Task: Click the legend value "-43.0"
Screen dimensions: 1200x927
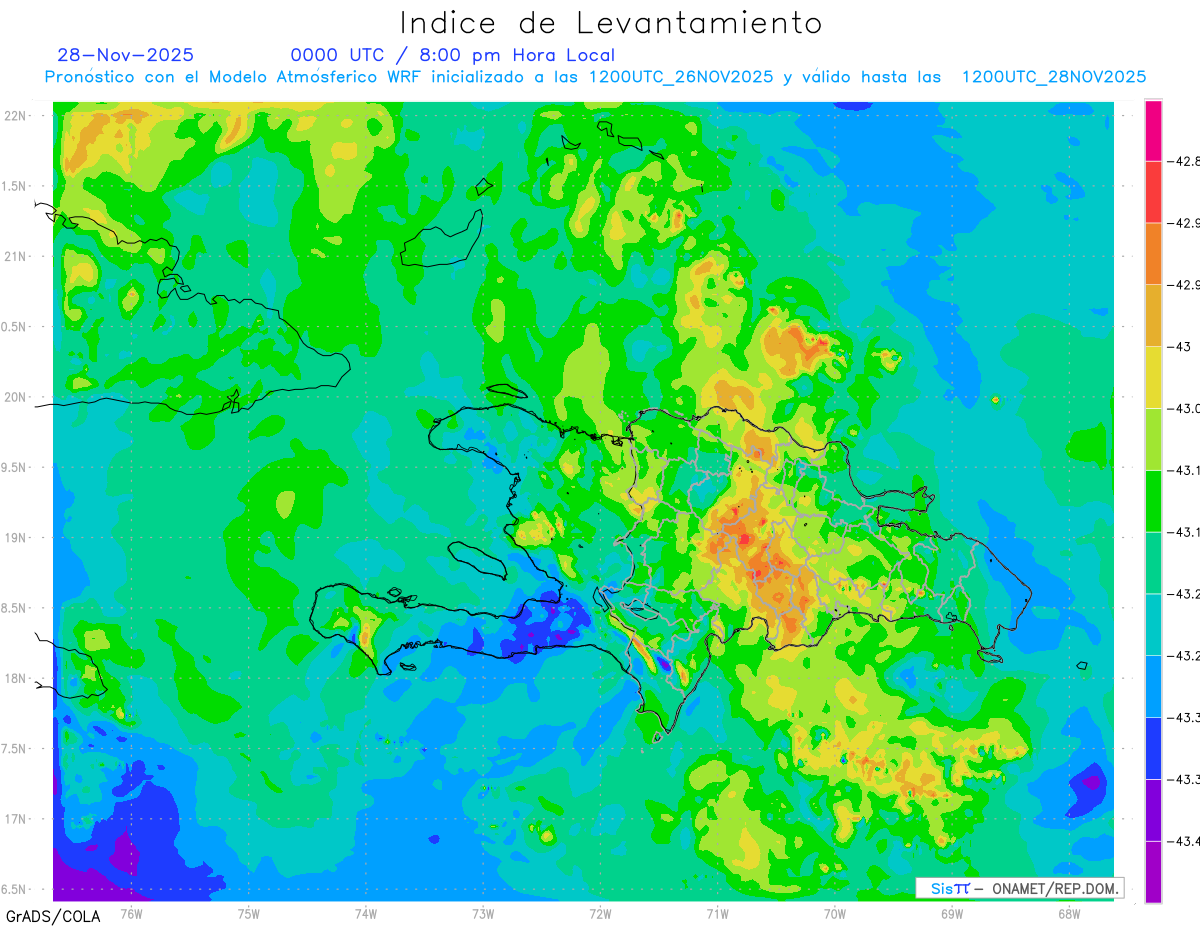Action: click(x=1184, y=408)
